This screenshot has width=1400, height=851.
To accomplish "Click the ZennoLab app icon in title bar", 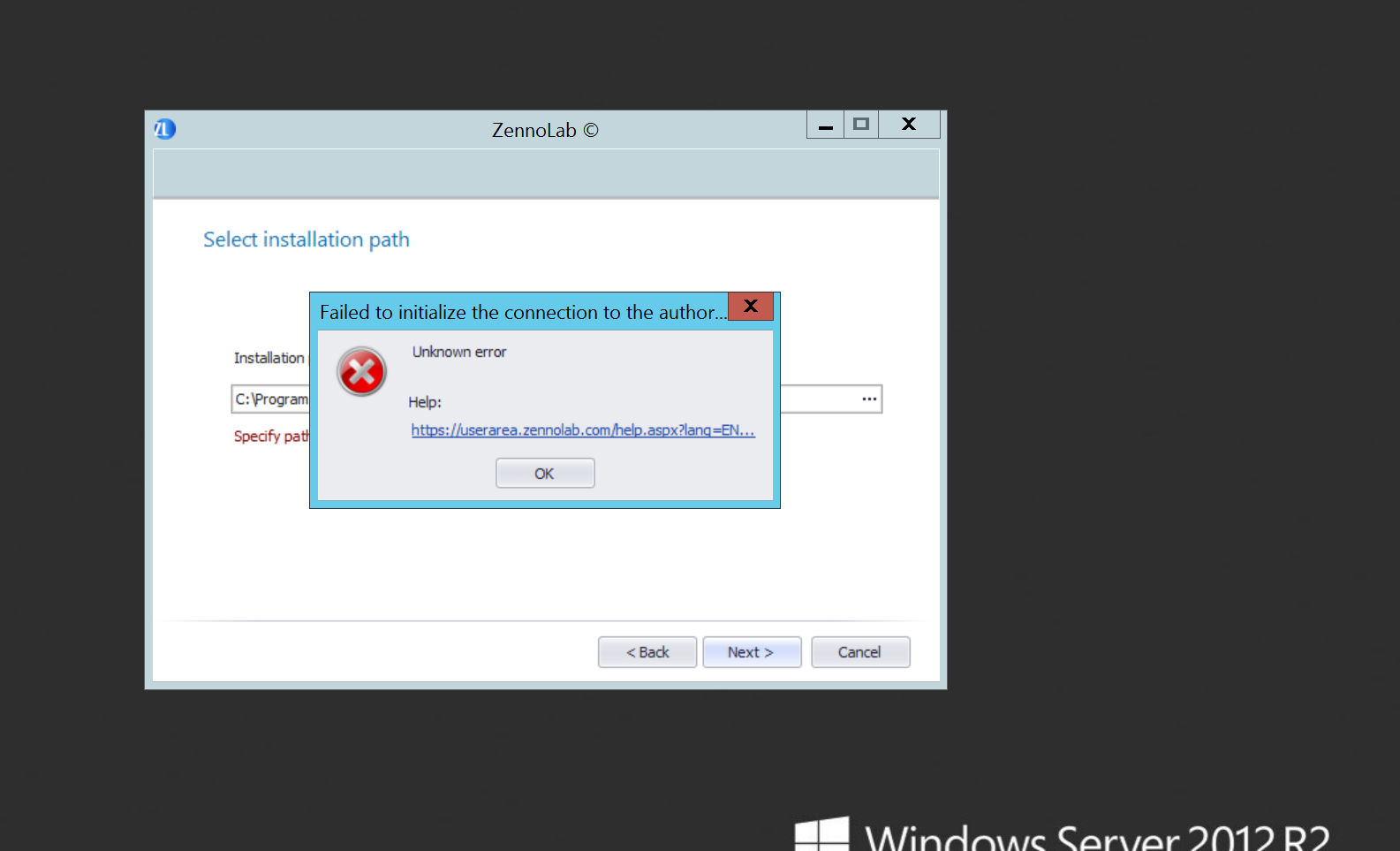I will [165, 129].
